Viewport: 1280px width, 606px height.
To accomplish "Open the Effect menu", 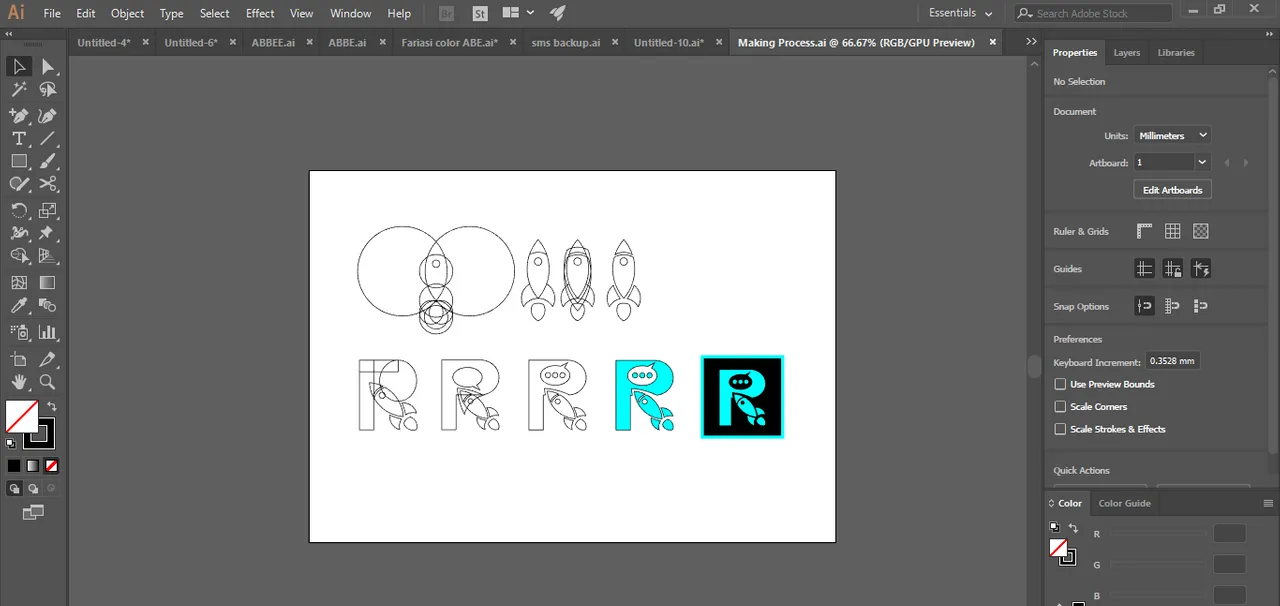I will (x=260, y=13).
